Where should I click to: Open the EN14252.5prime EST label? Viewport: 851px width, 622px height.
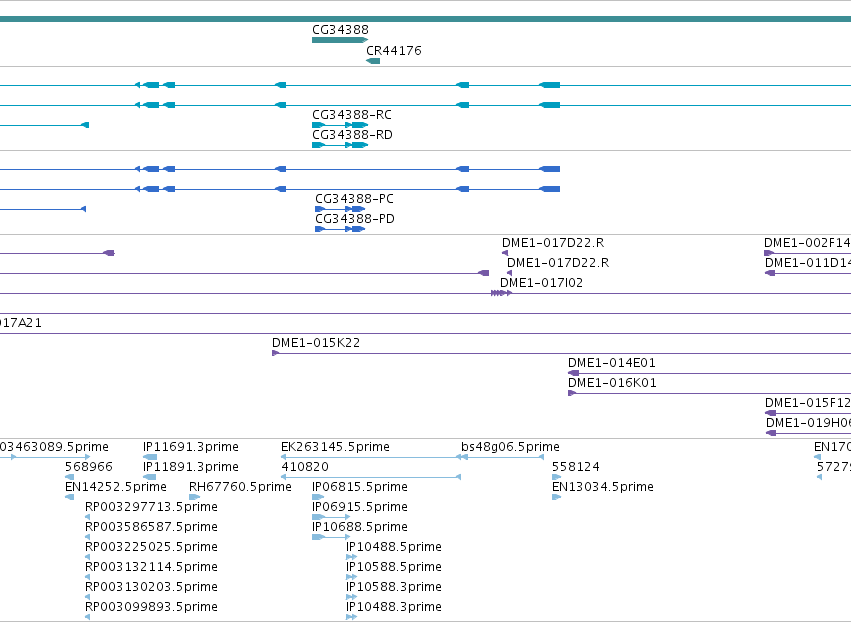pos(116,487)
